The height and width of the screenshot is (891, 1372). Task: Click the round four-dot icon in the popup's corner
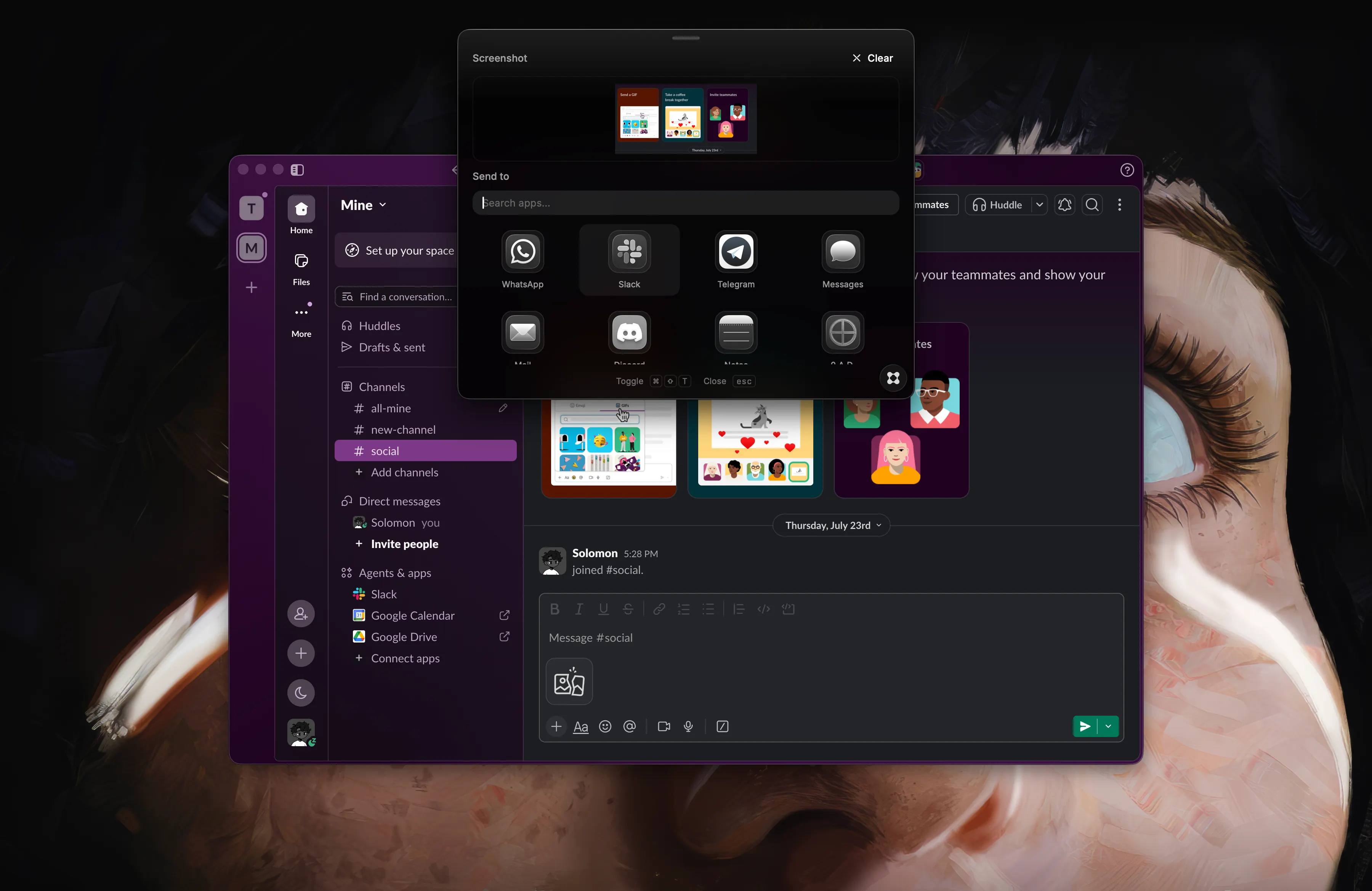[893, 378]
